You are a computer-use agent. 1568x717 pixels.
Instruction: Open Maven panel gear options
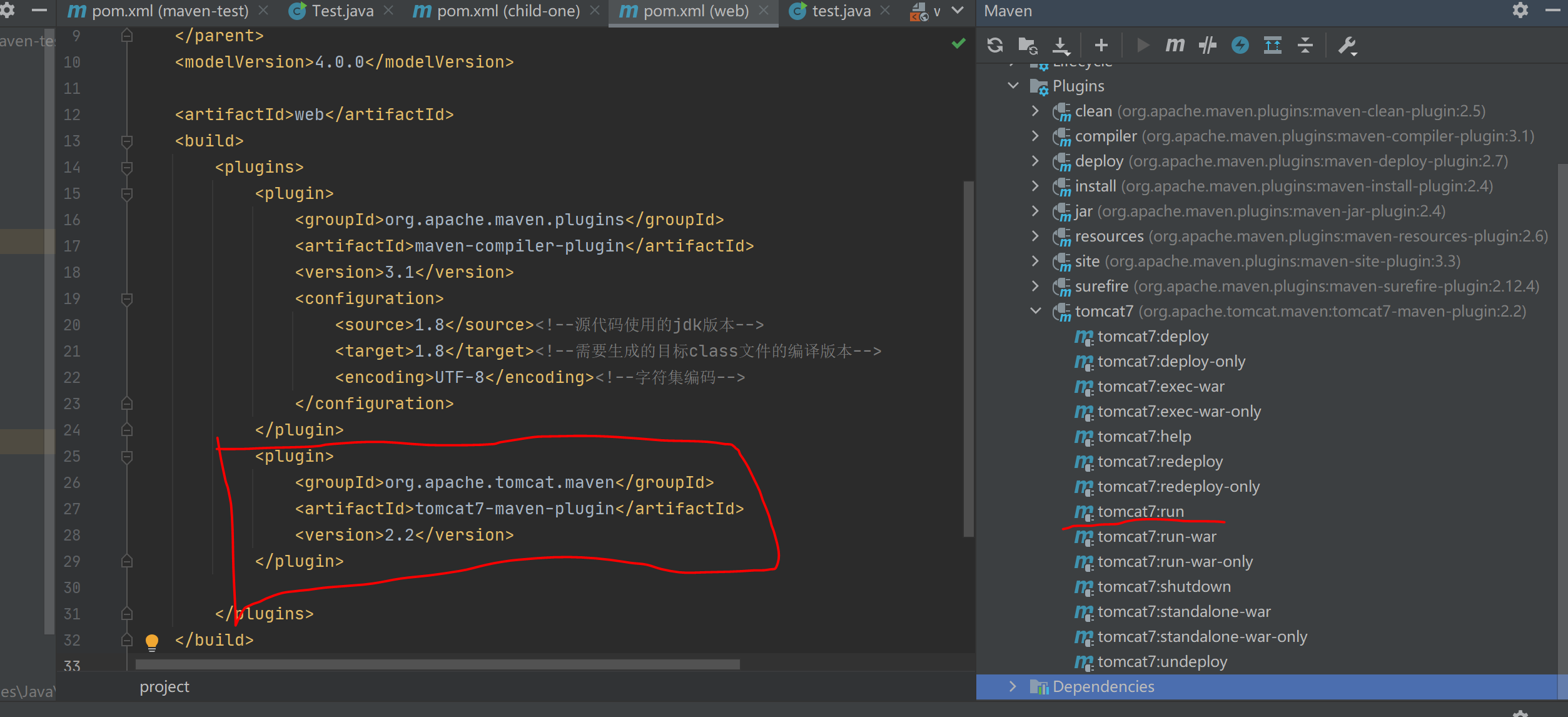[1520, 11]
